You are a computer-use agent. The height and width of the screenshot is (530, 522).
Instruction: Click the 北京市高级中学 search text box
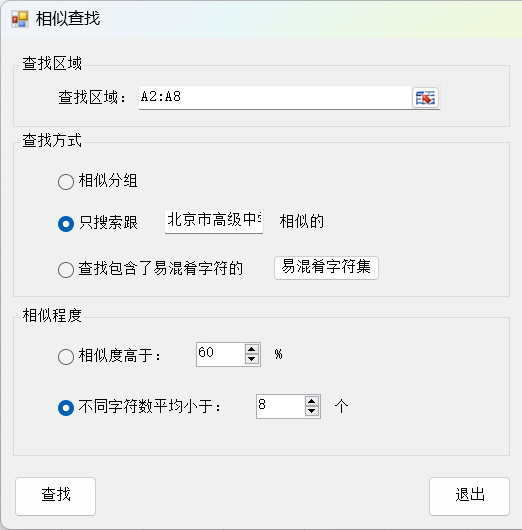pos(214,221)
